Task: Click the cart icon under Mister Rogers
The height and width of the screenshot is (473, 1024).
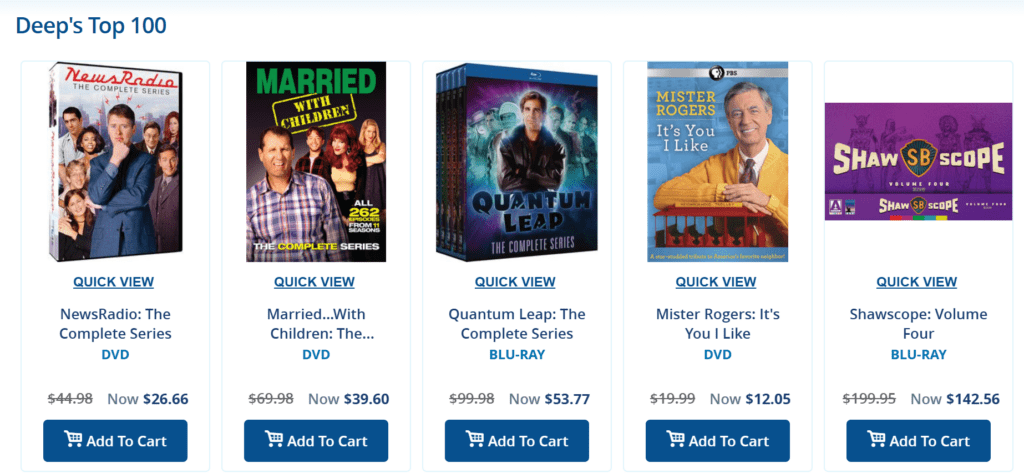Action: click(x=676, y=440)
